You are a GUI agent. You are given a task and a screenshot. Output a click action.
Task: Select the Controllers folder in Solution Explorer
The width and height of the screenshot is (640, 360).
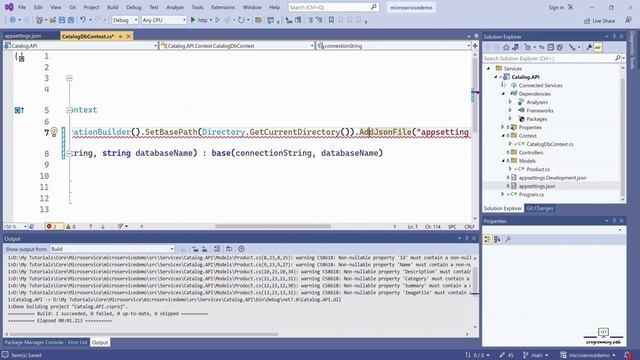[531, 153]
